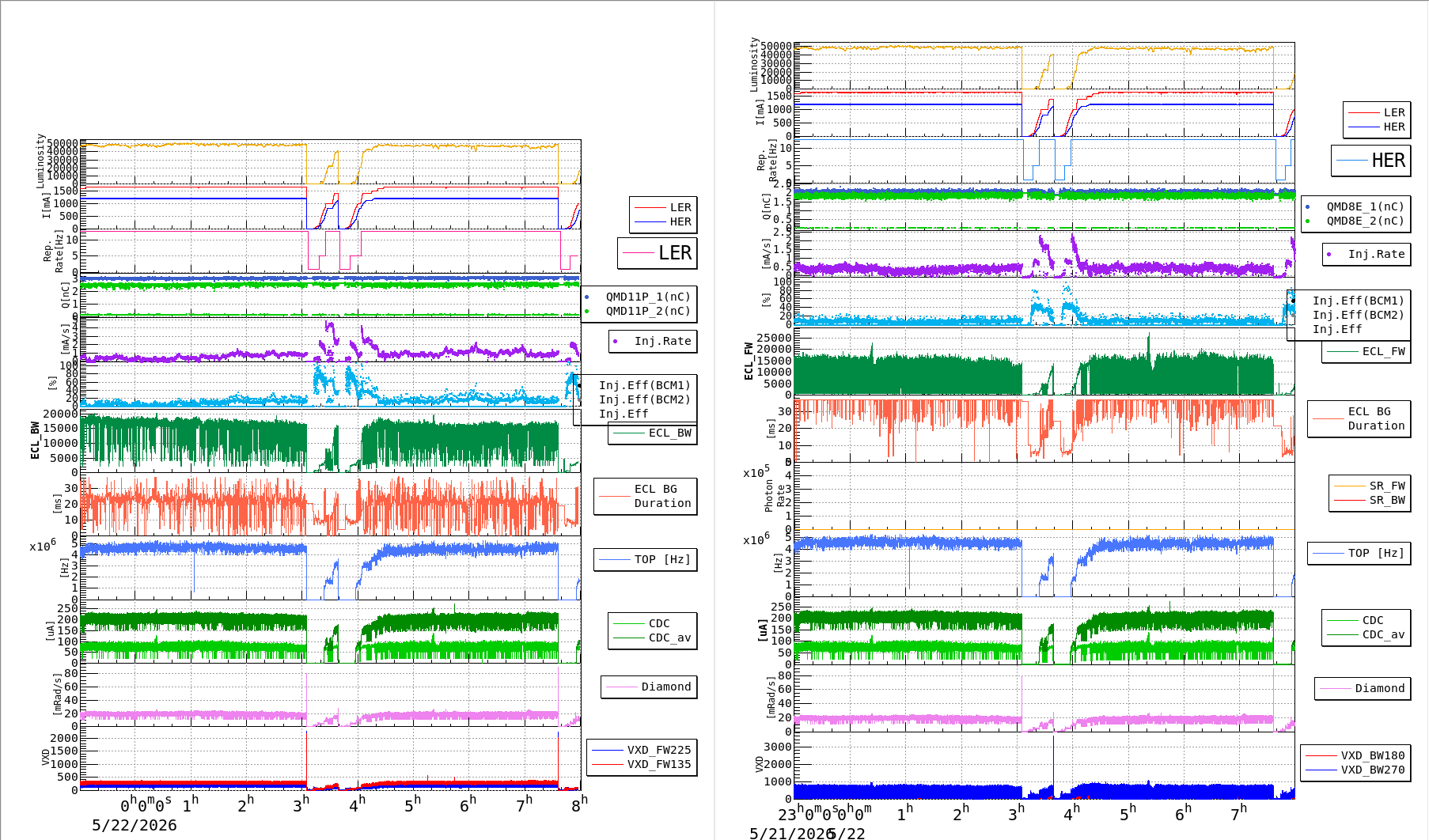Screen dimensions: 1429x840
Task: Select the QMD8E_2(nC) legend entry
Action: click(x=1356, y=221)
